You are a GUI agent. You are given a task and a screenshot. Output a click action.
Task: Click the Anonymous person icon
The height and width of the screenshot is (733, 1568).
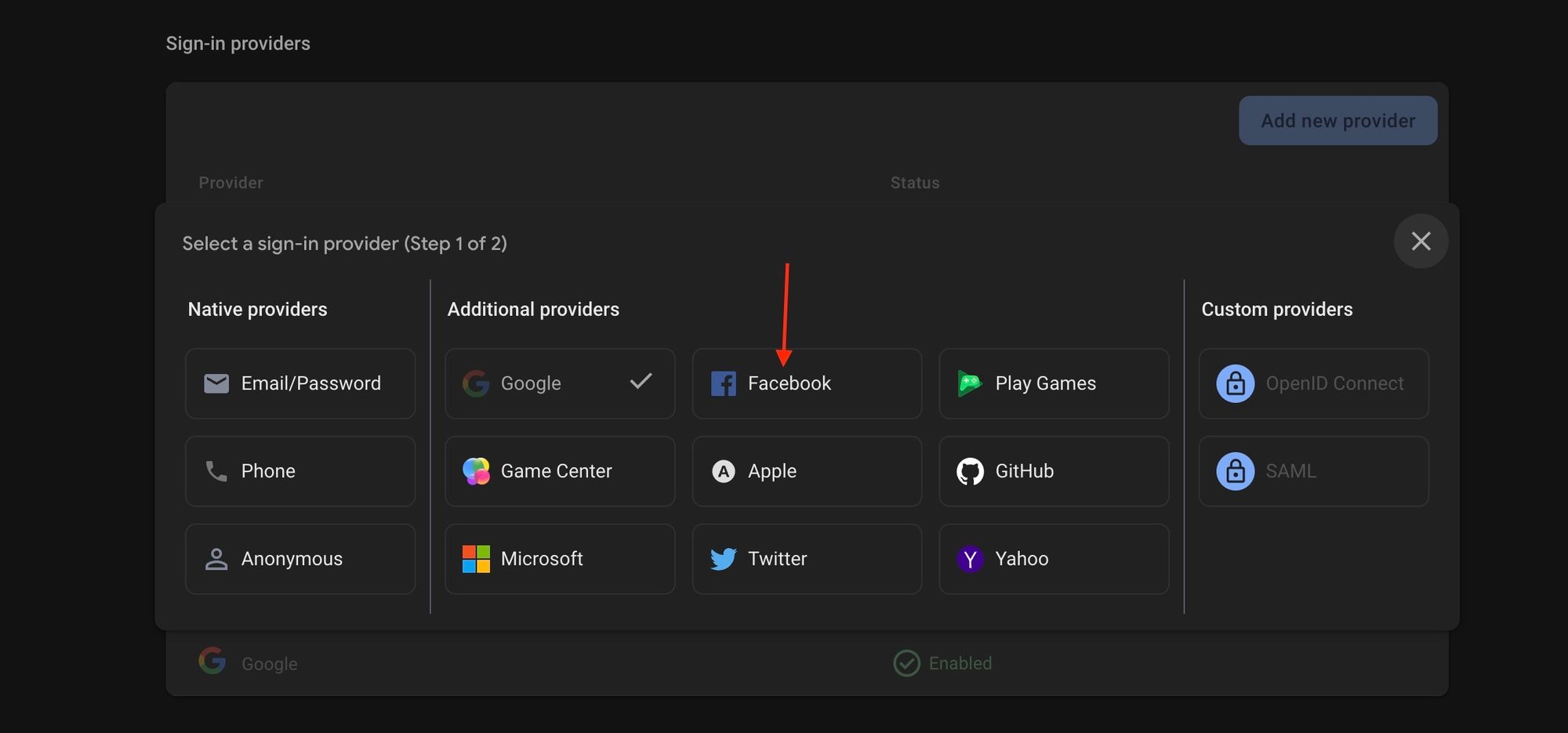click(x=216, y=559)
